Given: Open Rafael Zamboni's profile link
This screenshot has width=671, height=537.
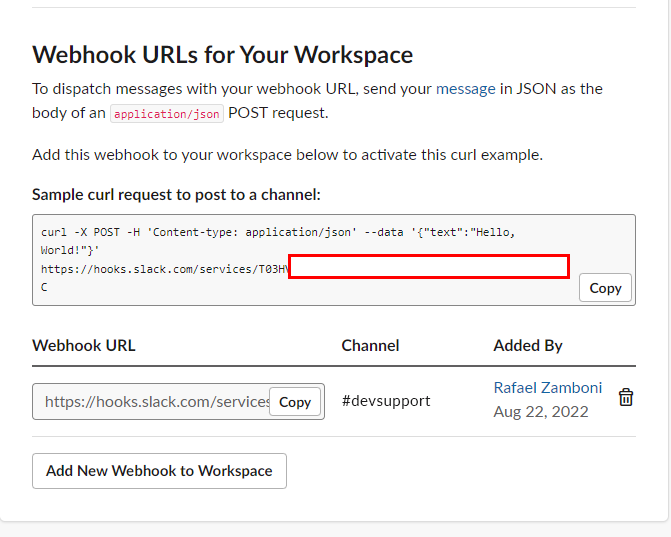Looking at the screenshot, I should pyautogui.click(x=548, y=388).
